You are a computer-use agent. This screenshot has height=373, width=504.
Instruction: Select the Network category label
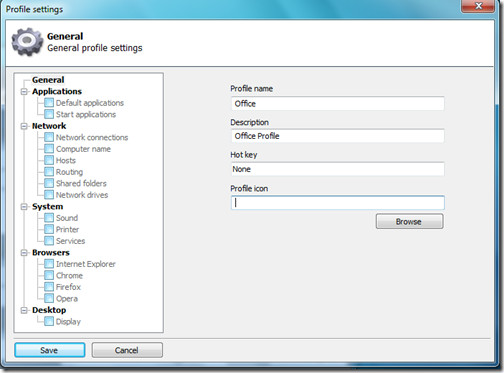(49, 126)
